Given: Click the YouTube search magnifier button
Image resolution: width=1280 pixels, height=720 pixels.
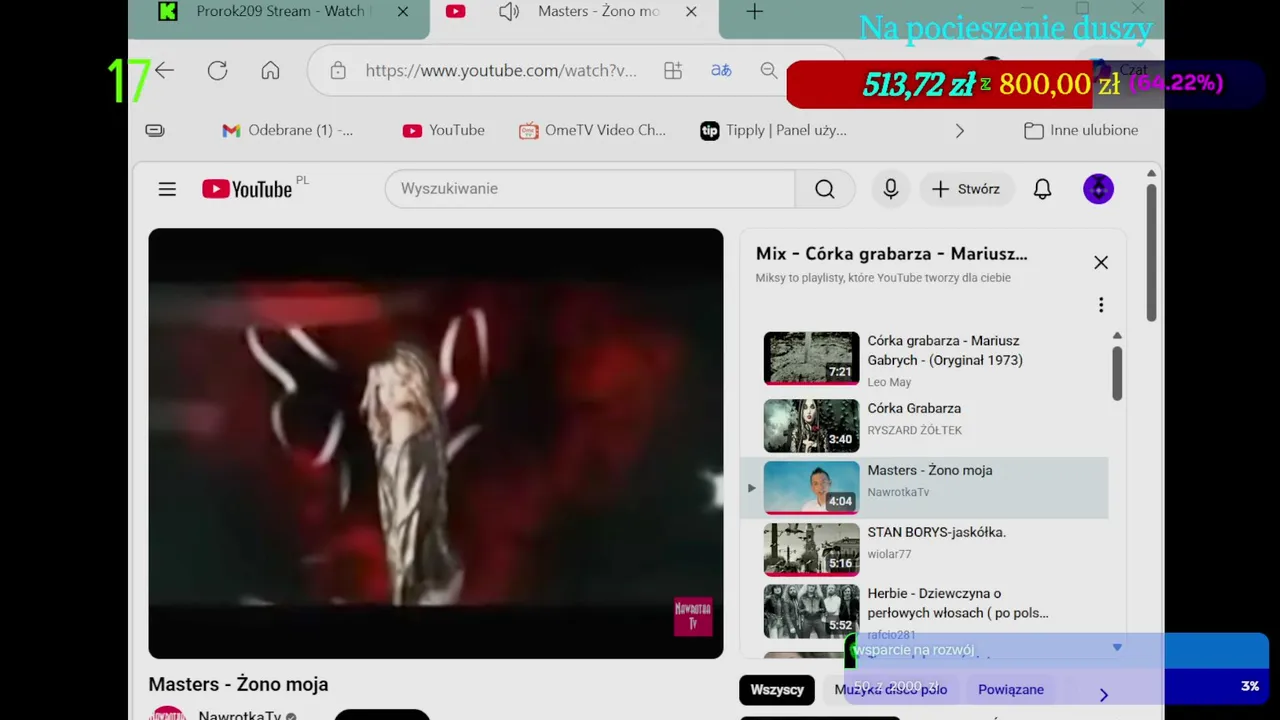Looking at the screenshot, I should 824,188.
